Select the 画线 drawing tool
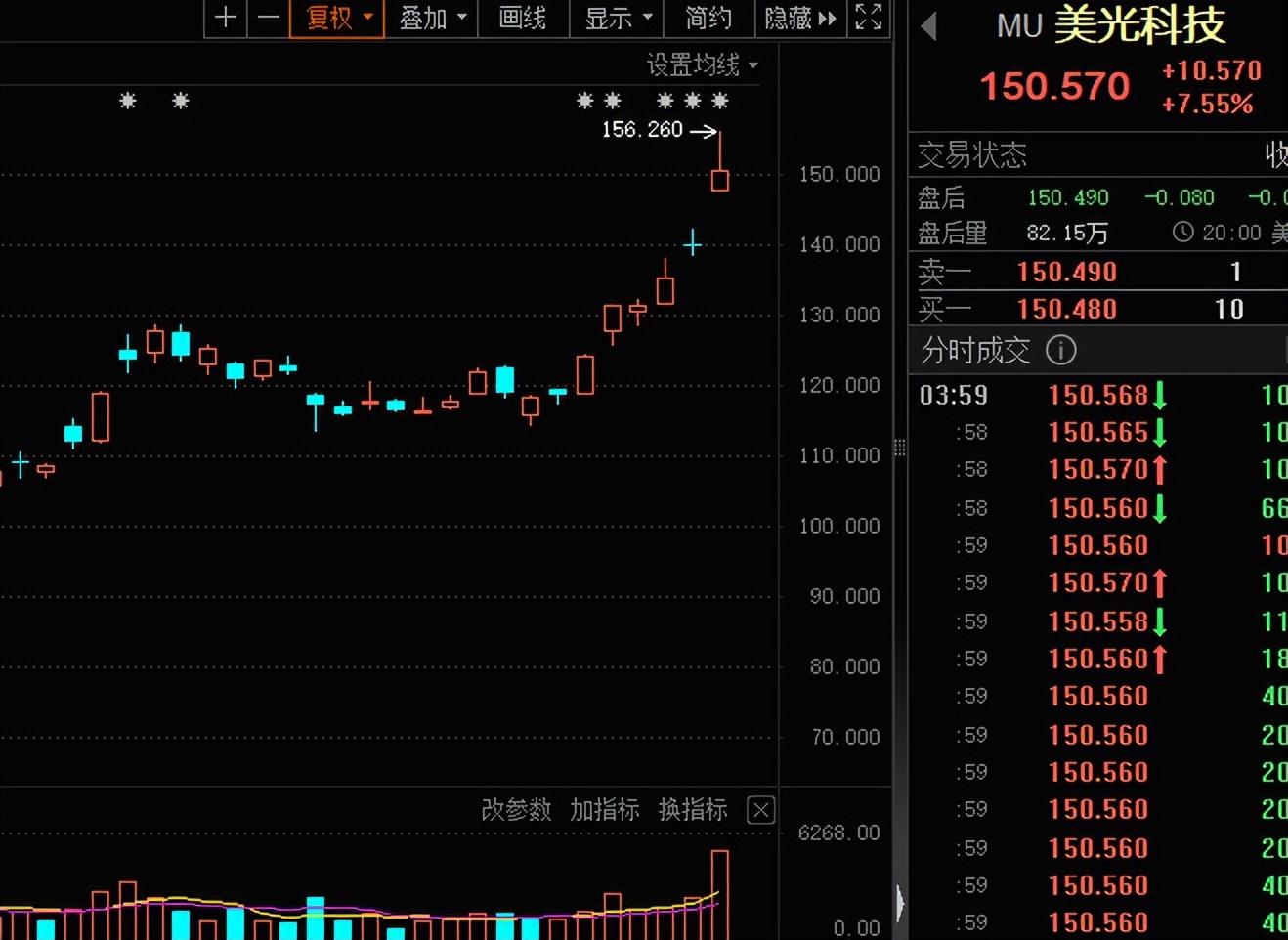 pos(523,18)
